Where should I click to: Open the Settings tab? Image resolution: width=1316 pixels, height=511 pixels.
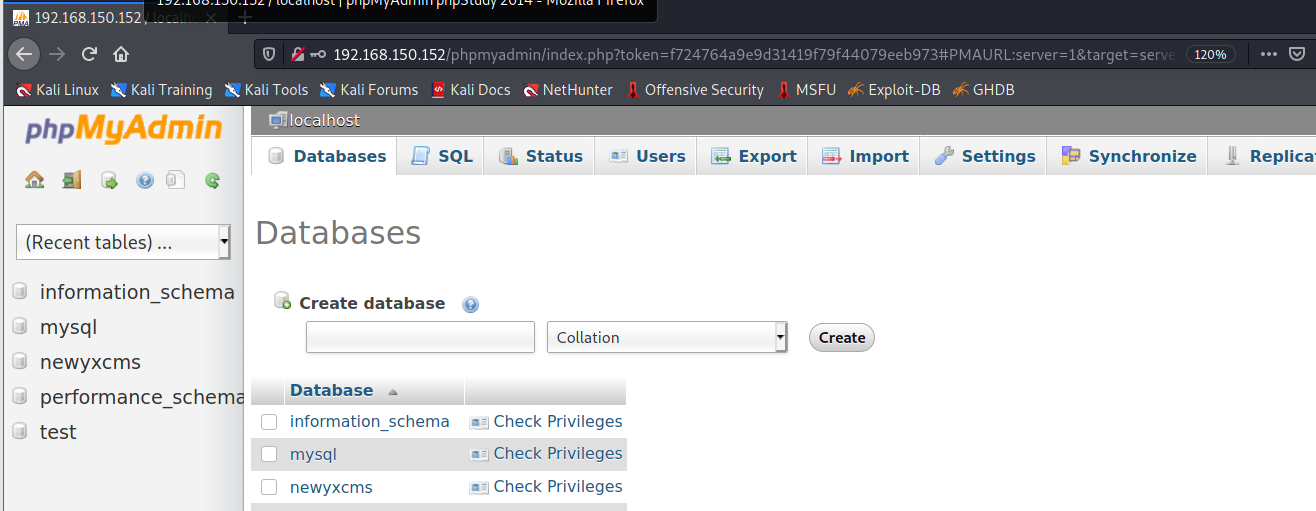pyautogui.click(x=984, y=157)
